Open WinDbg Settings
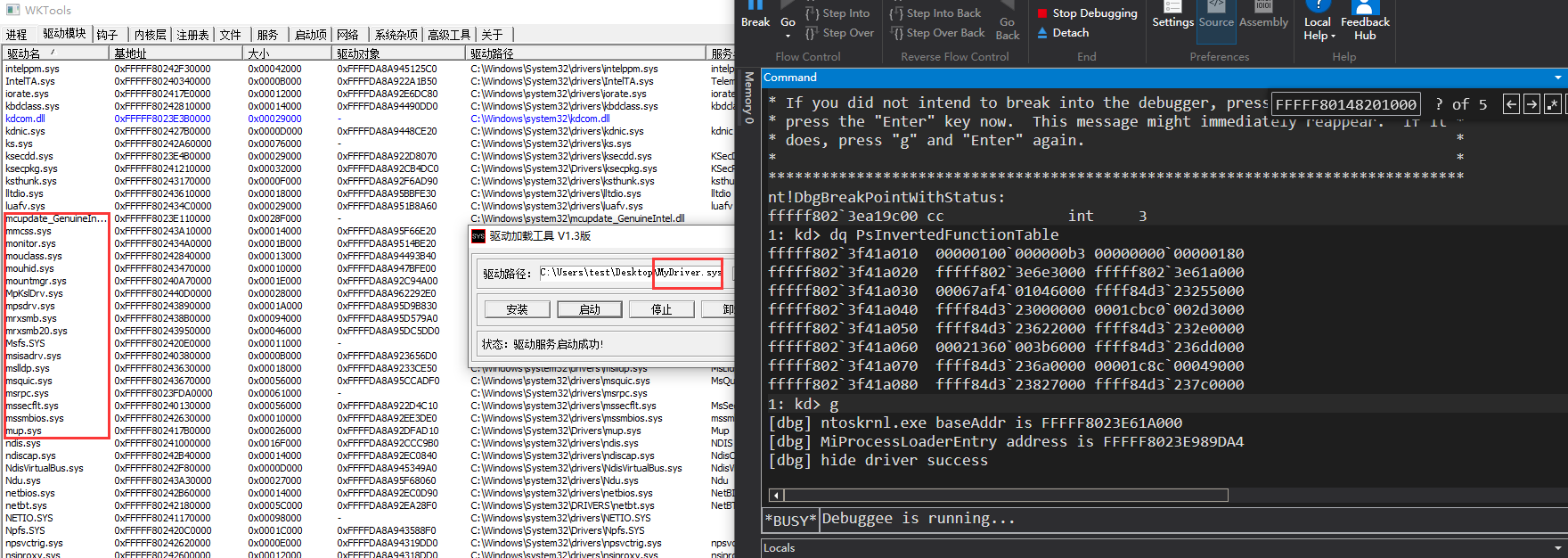 [x=1172, y=15]
